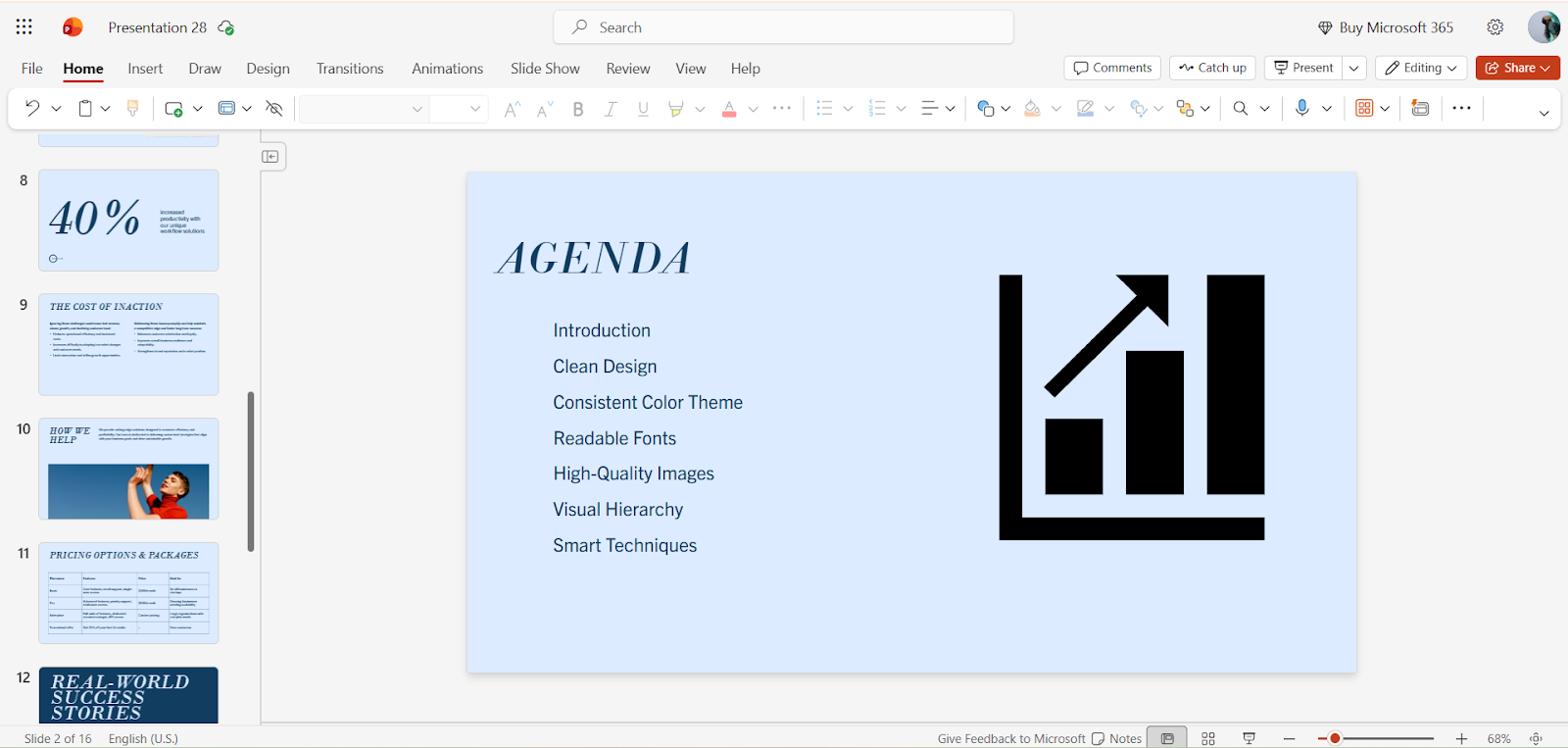
Task: Toggle Italic formatting
Action: 611,109
